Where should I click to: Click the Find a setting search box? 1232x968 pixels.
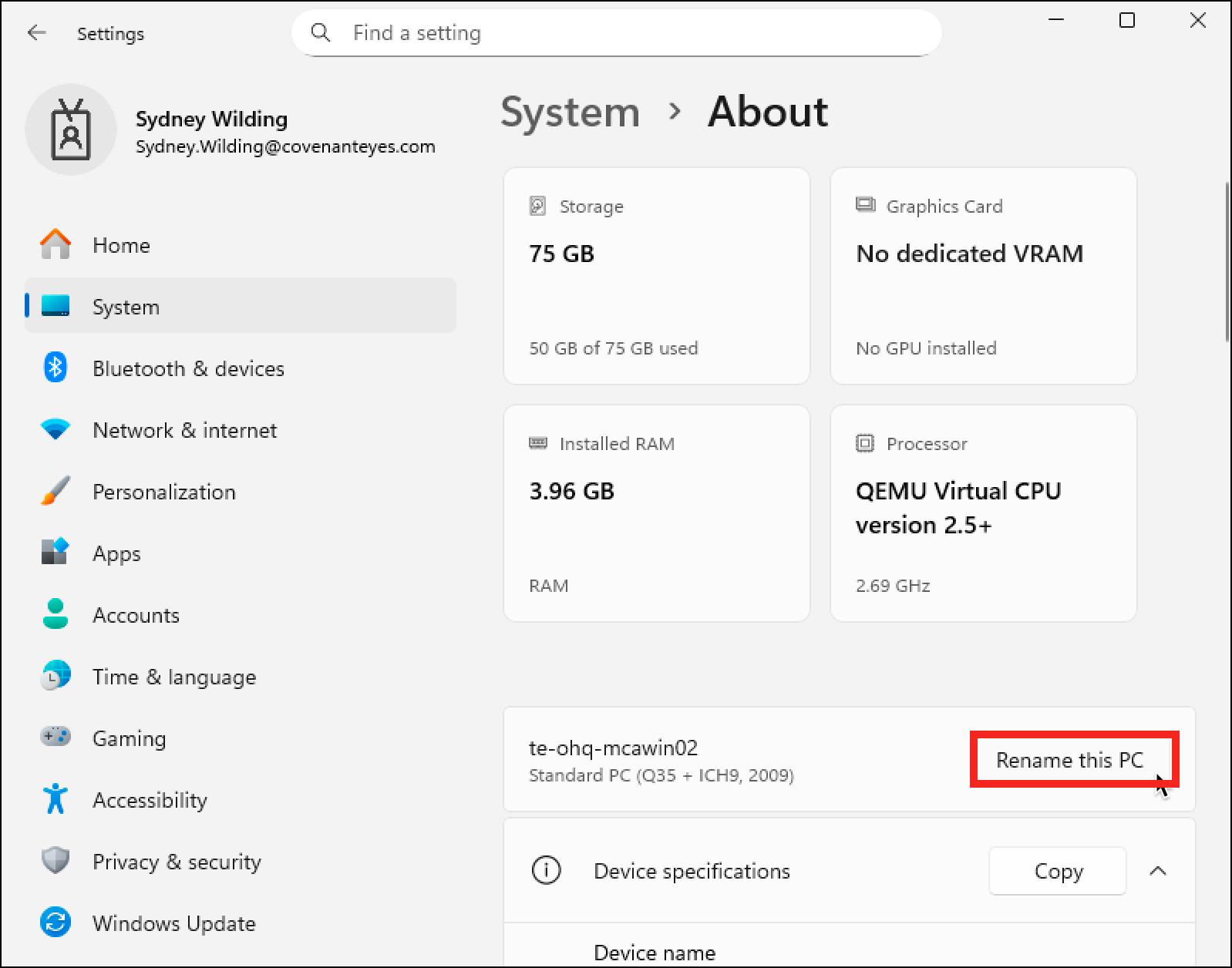616,32
